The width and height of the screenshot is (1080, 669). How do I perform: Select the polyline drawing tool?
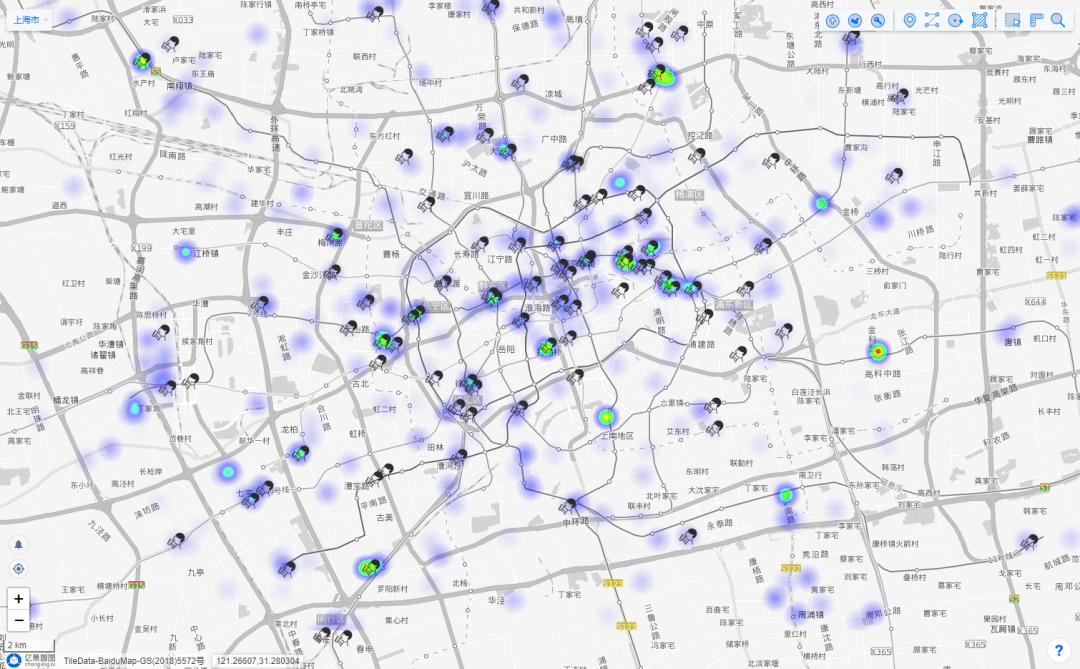(932, 20)
